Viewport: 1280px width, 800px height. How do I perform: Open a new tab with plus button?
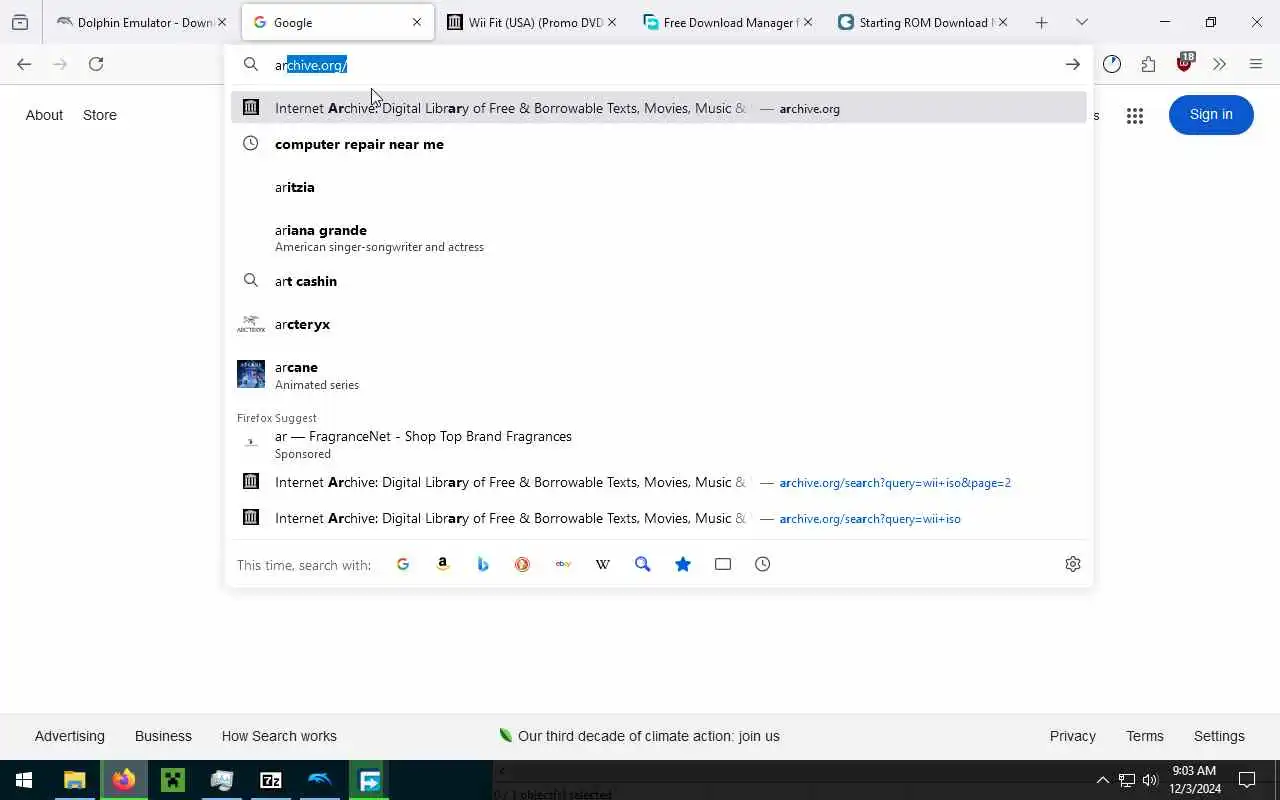tap(1041, 22)
